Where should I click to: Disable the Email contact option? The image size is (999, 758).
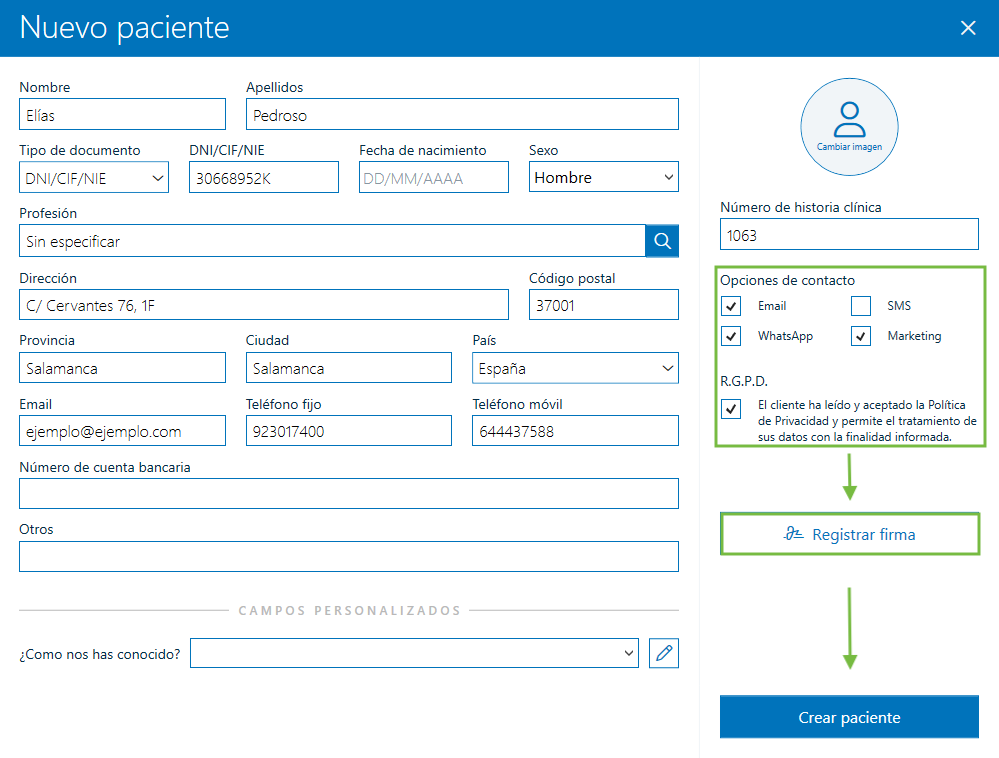click(x=731, y=305)
